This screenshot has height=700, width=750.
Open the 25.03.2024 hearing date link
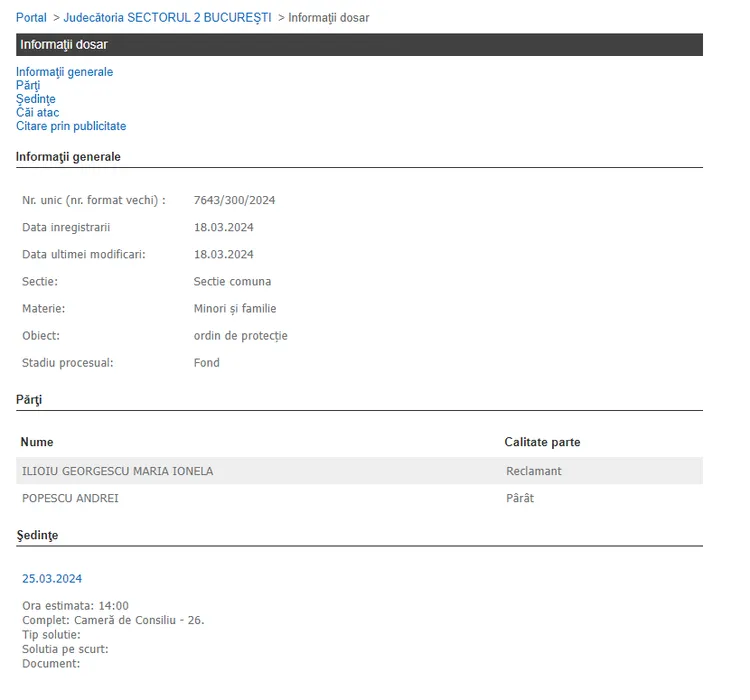[52, 579]
